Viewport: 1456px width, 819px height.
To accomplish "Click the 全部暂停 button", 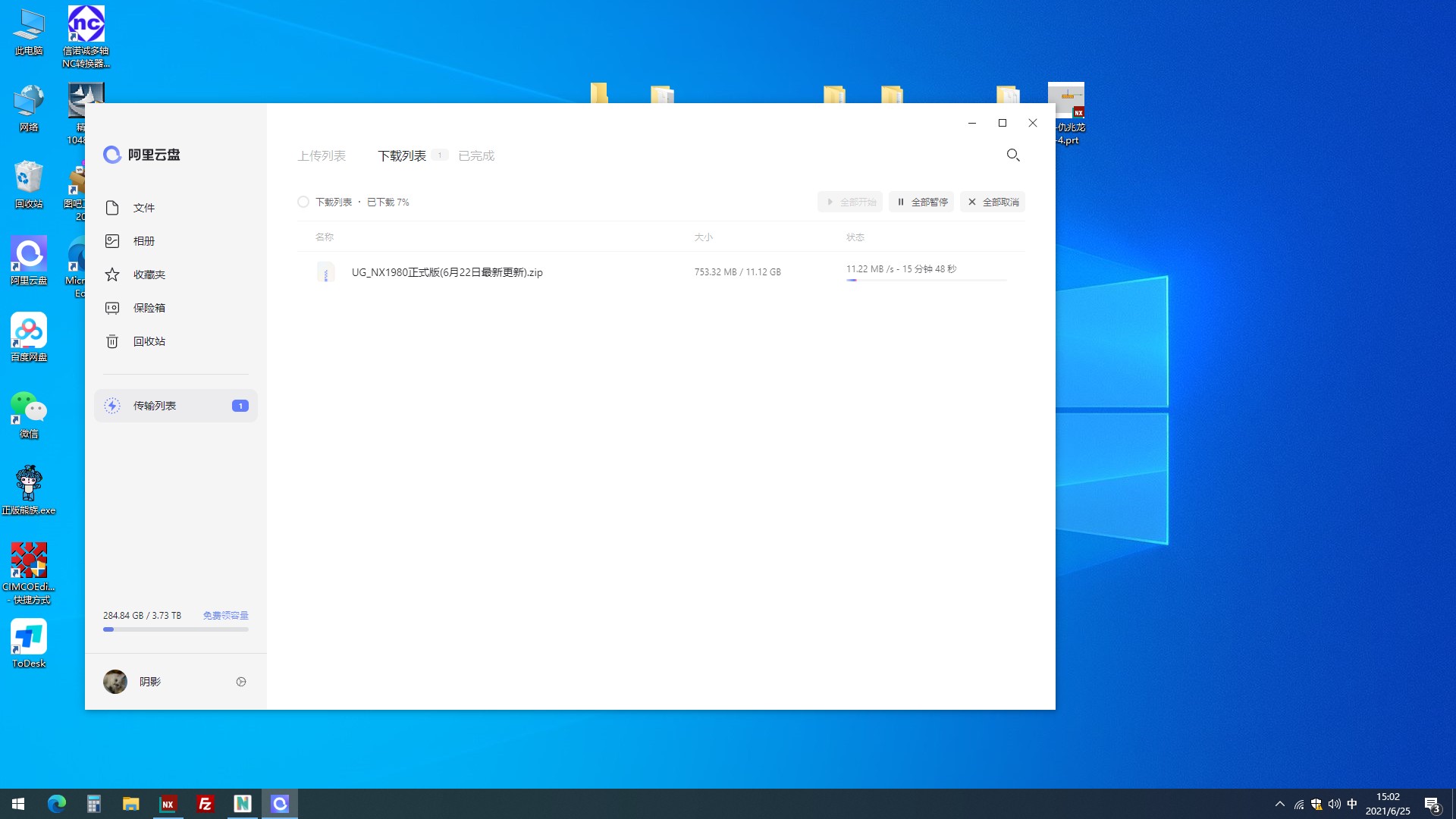I will 921,202.
